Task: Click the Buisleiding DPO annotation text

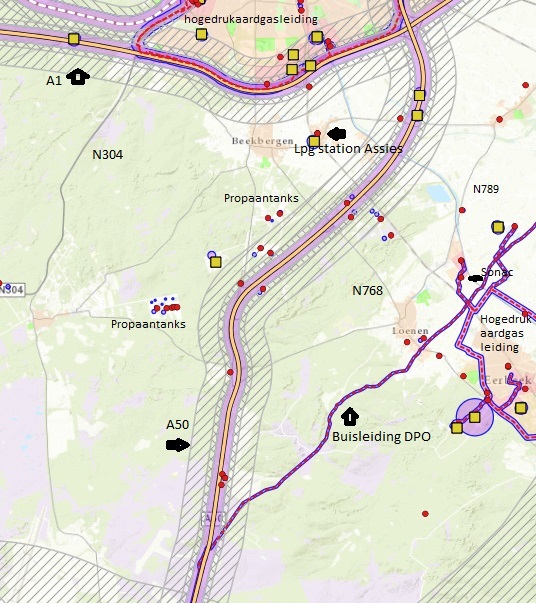Action: (381, 436)
